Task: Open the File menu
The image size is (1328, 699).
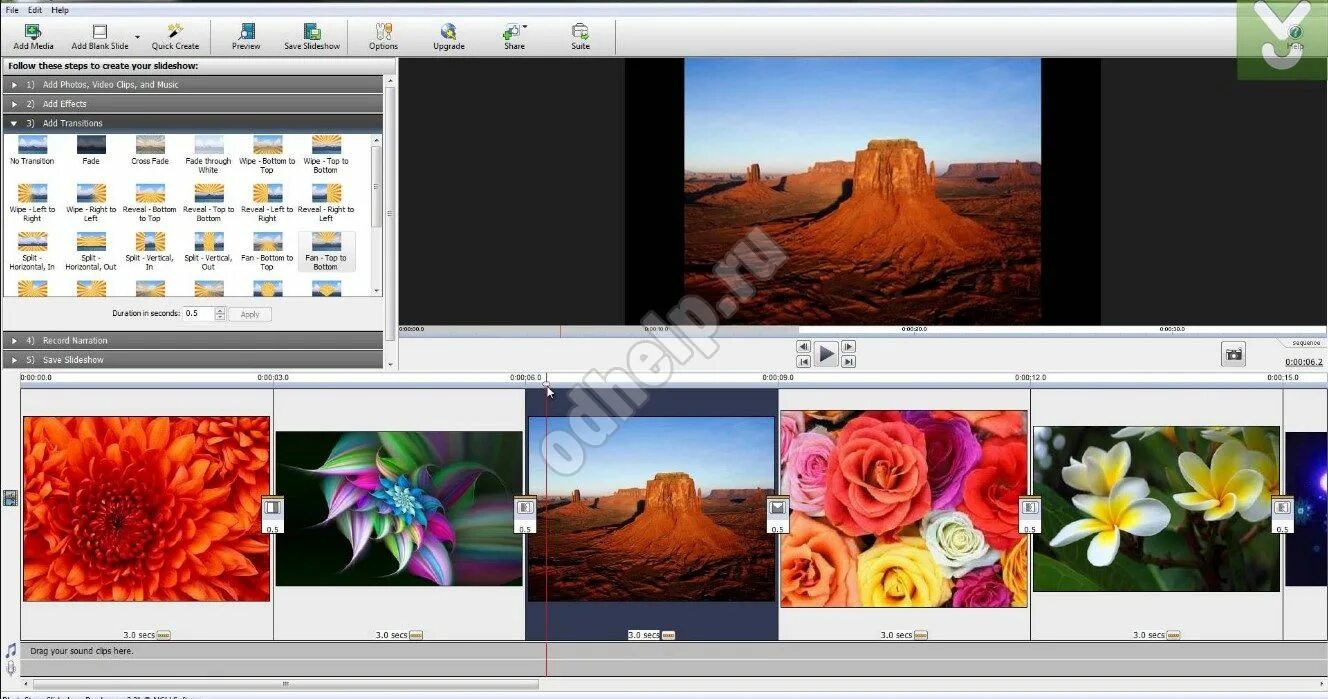Action: coord(12,10)
